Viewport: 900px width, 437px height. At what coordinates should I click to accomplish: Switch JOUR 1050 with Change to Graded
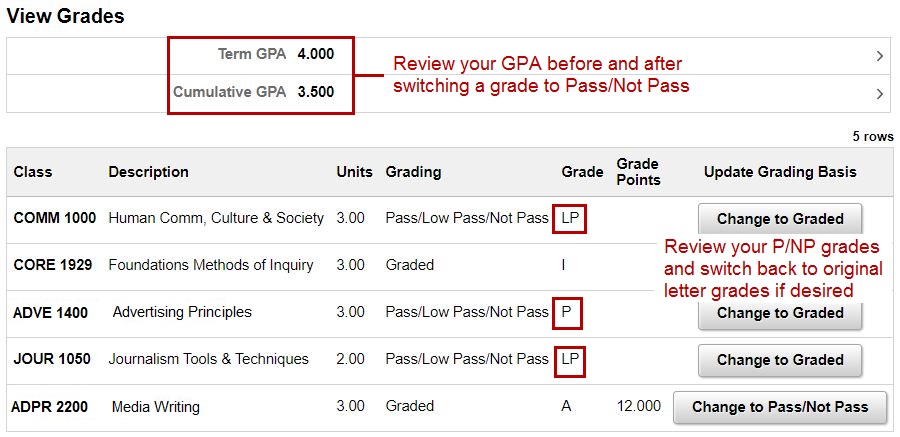click(x=780, y=360)
